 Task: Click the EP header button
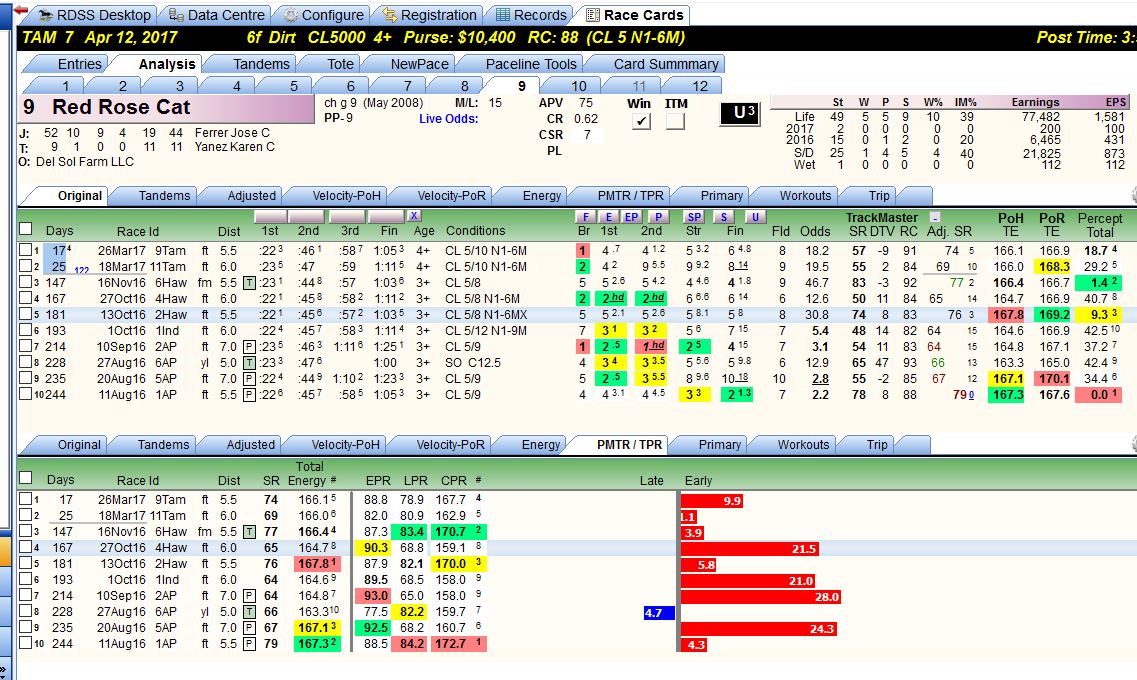(632, 217)
